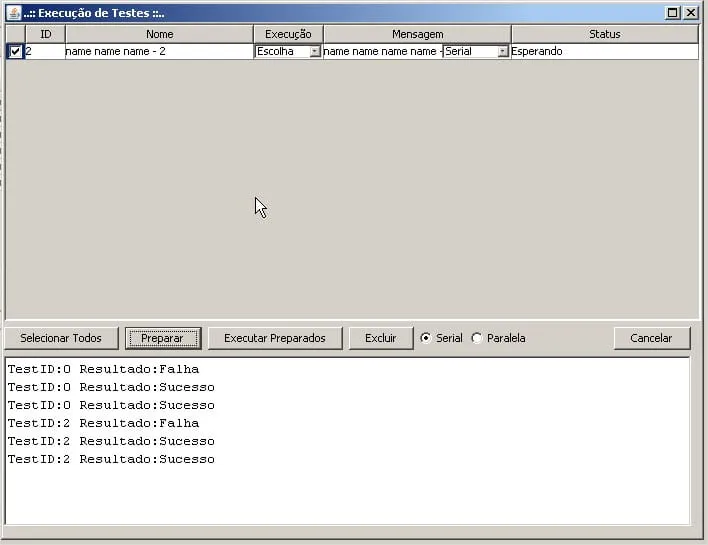Click the Execução column header
Viewport: 708px width, 545px height.
[x=288, y=34]
